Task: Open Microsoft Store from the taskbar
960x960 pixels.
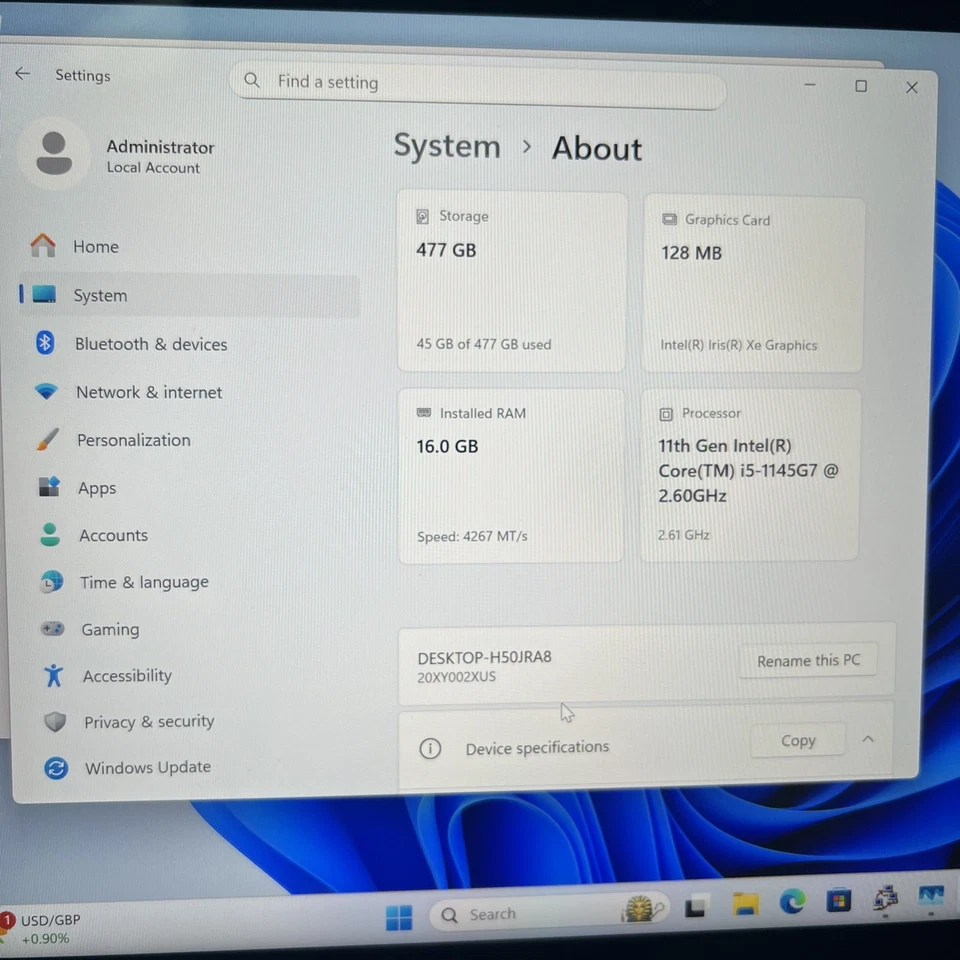Action: tap(838, 902)
